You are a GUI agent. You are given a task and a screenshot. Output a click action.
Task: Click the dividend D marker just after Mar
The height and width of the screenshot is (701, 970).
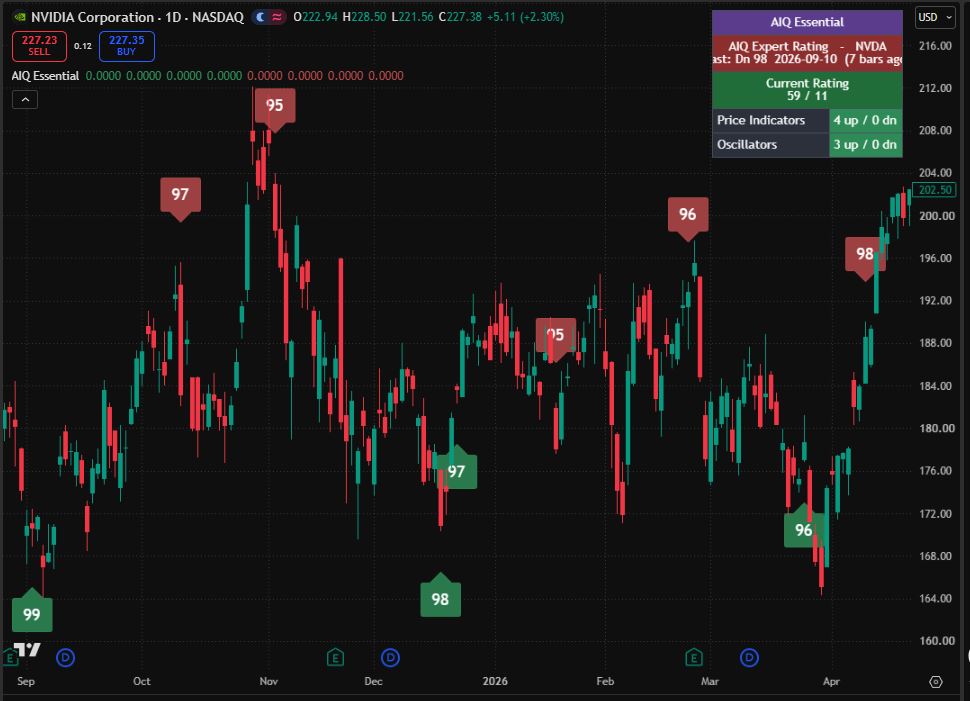point(749,657)
